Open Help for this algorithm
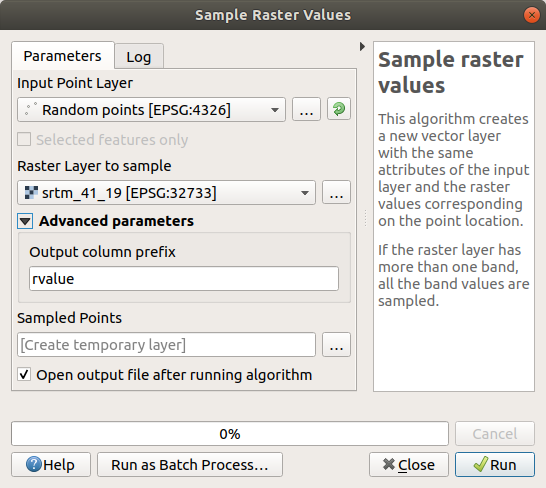Viewport: 546px width, 488px height. pyautogui.click(x=51, y=465)
